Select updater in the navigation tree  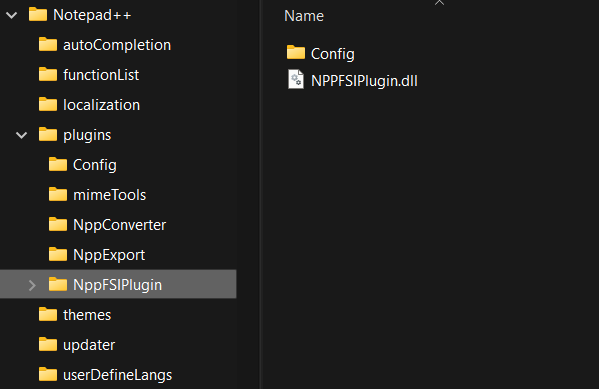click(x=89, y=345)
